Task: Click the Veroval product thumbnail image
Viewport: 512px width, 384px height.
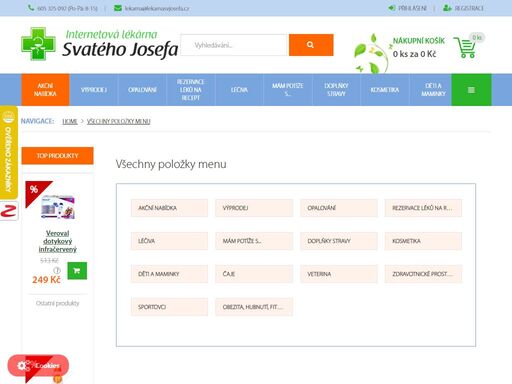Action: click(58, 207)
